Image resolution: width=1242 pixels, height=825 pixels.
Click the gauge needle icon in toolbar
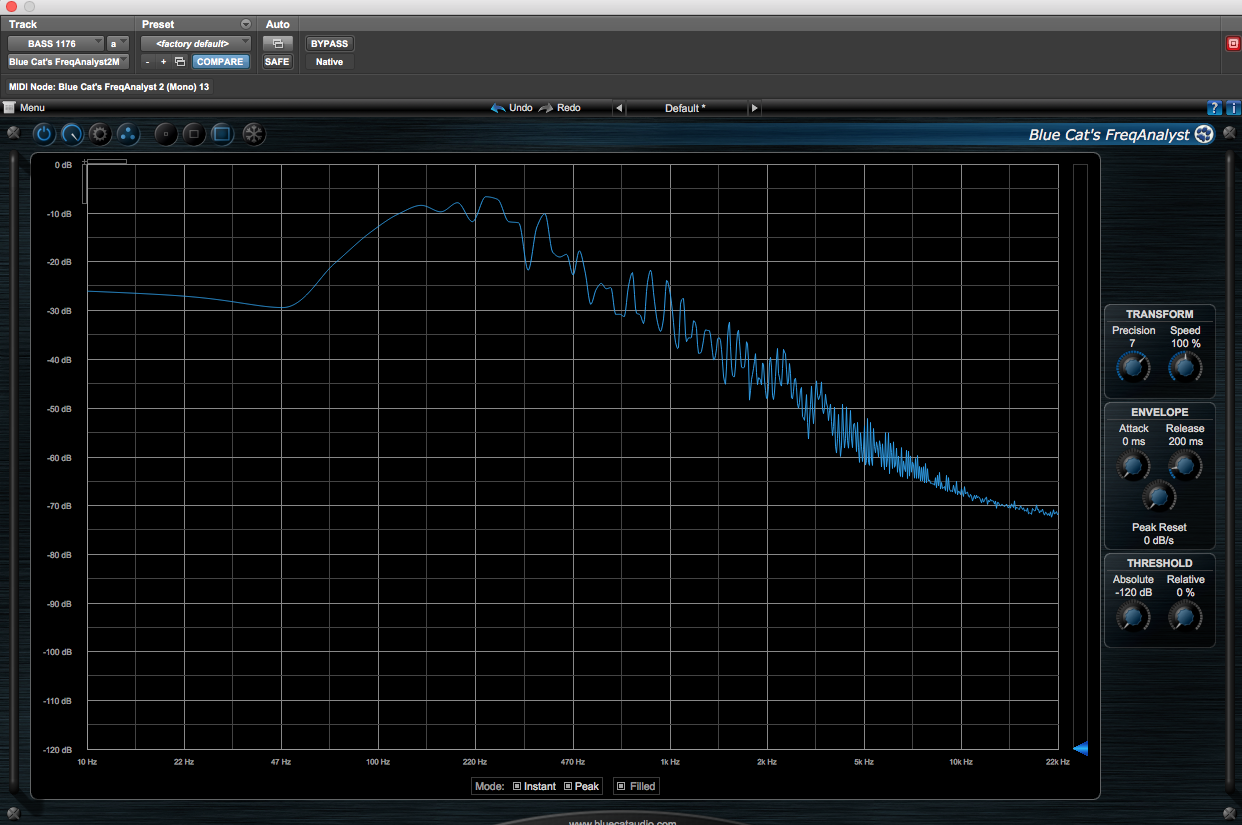(x=72, y=133)
